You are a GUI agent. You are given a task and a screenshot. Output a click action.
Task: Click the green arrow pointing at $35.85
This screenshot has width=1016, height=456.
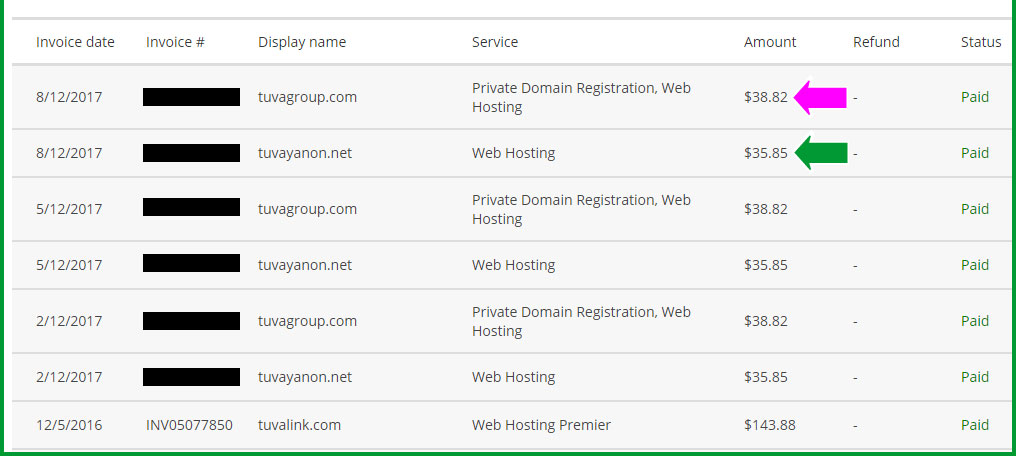pyautogui.click(x=821, y=153)
